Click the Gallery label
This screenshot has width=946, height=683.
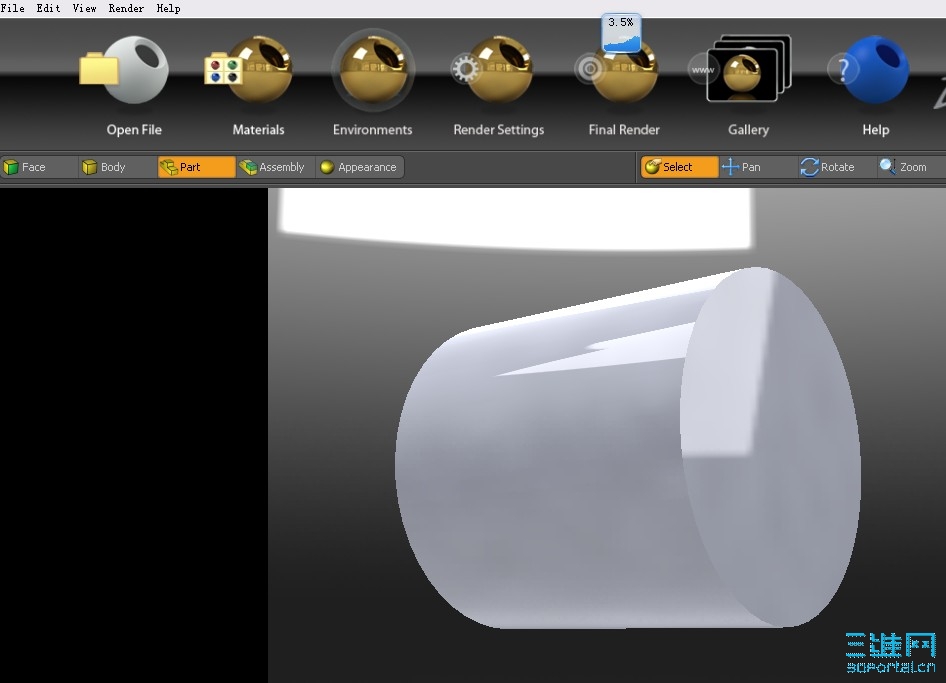[x=749, y=130]
